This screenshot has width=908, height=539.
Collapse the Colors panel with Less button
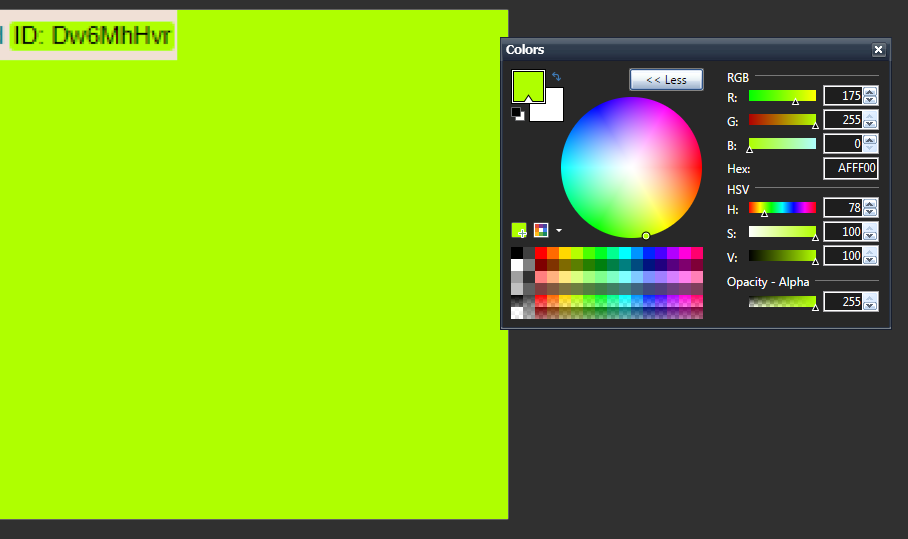coord(667,80)
